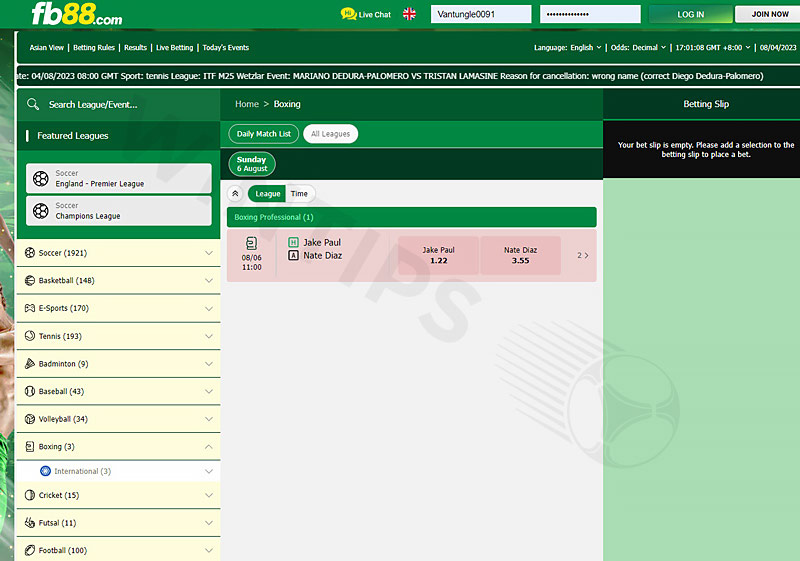Viewport: 800px width, 561px height.
Task: Click the Futsal icon
Action: [30, 522]
